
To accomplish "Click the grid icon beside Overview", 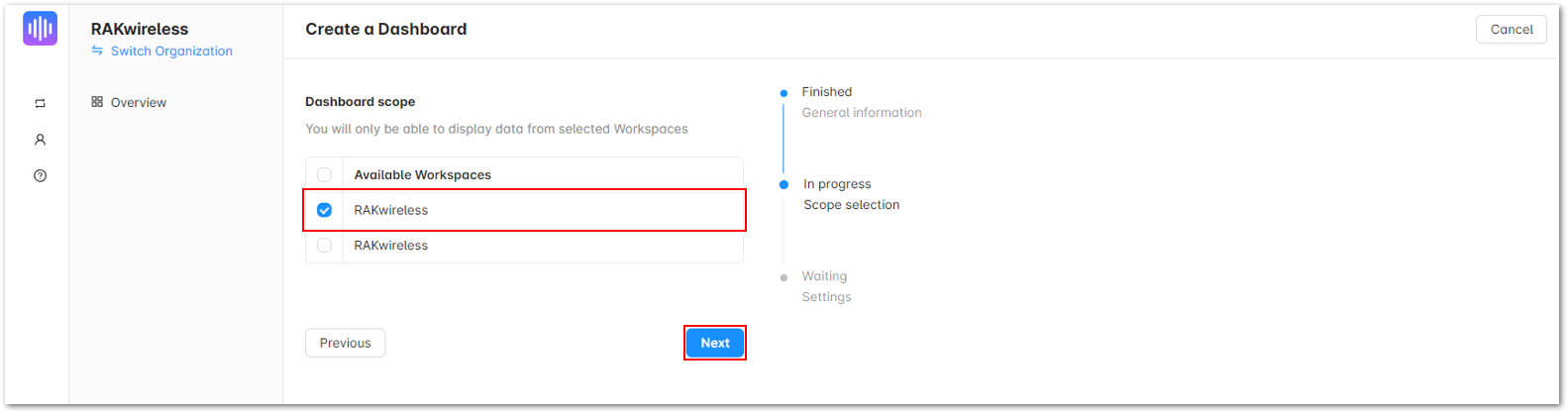I will (x=97, y=102).
